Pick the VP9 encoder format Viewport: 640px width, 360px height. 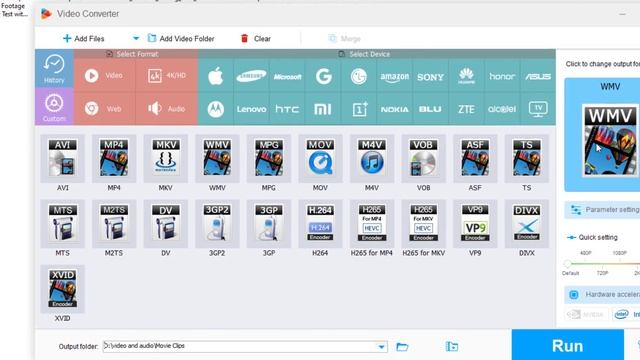point(475,224)
